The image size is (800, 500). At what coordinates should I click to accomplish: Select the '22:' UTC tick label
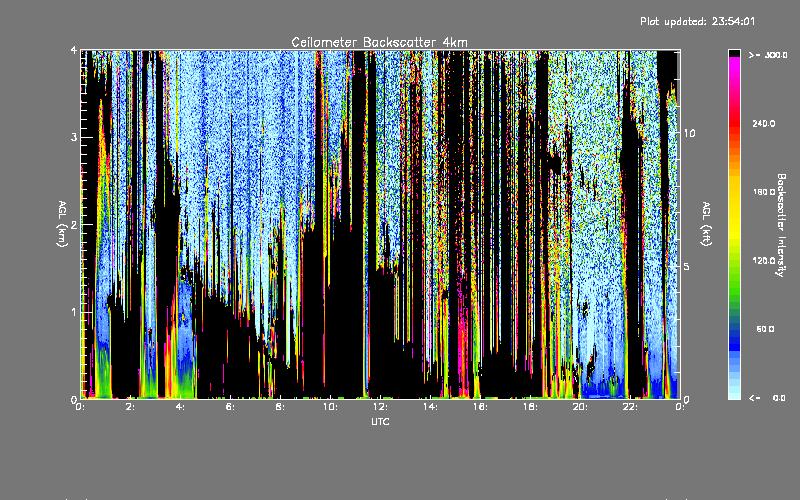(630, 407)
